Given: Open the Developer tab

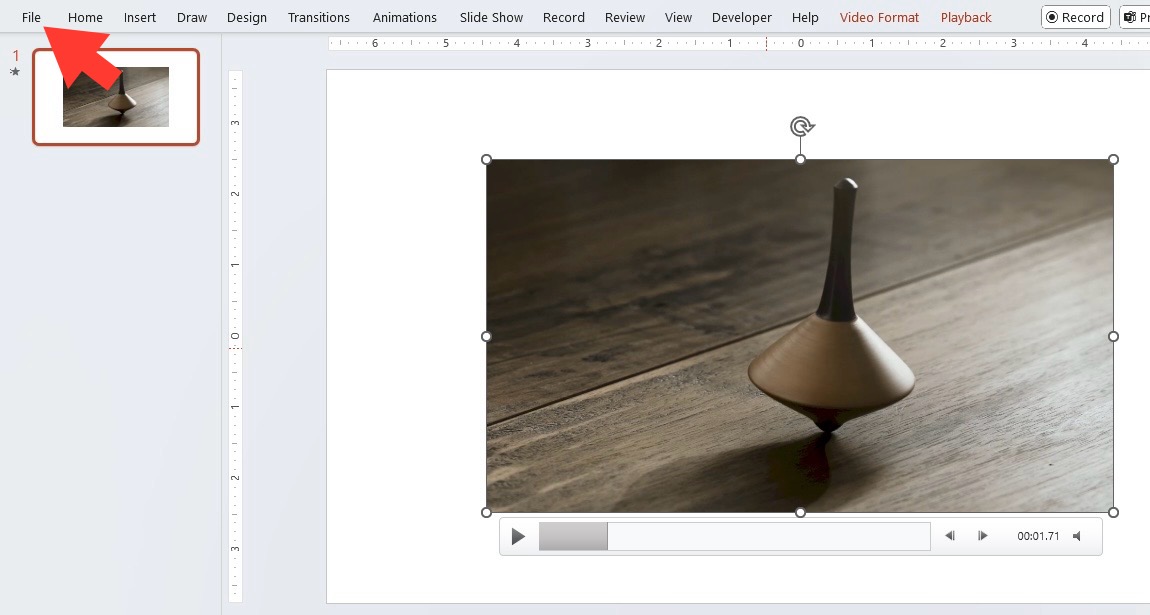Looking at the screenshot, I should click(741, 17).
